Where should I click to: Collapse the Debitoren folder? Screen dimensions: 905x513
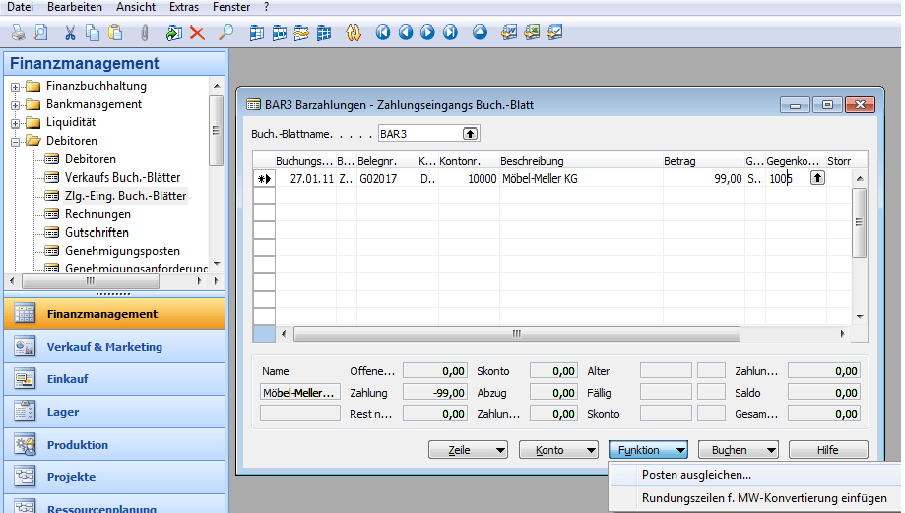[x=16, y=141]
